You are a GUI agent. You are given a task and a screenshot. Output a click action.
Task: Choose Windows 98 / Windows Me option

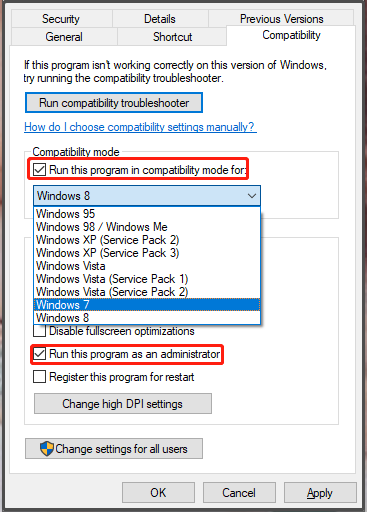pos(147,227)
